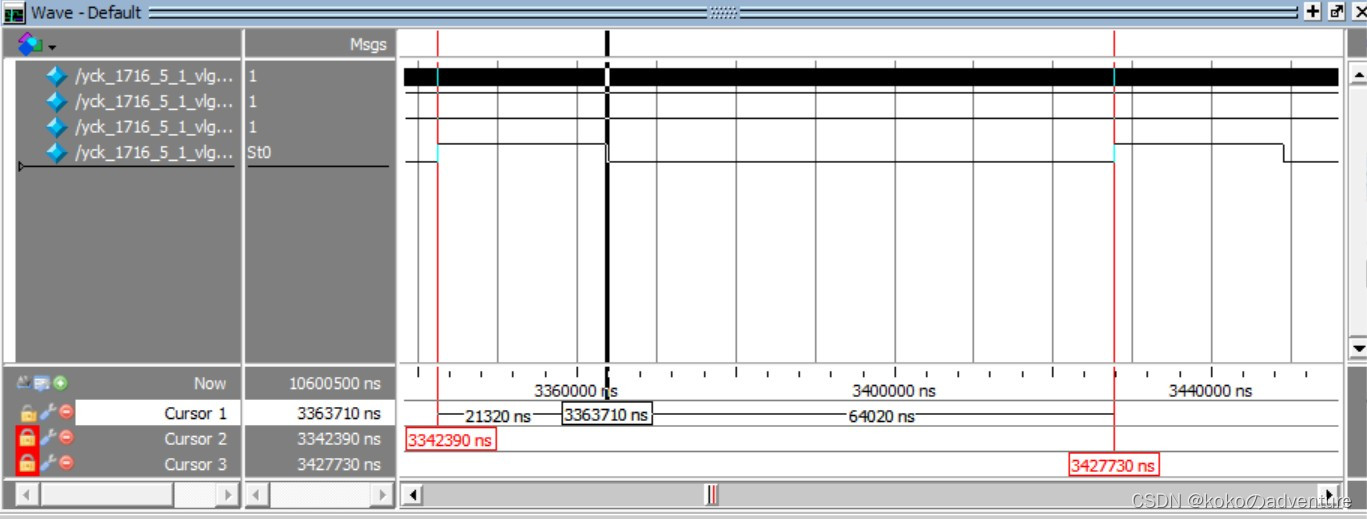Click names pane scrollbar left arrow
The width and height of the screenshot is (1367, 519).
(27, 494)
